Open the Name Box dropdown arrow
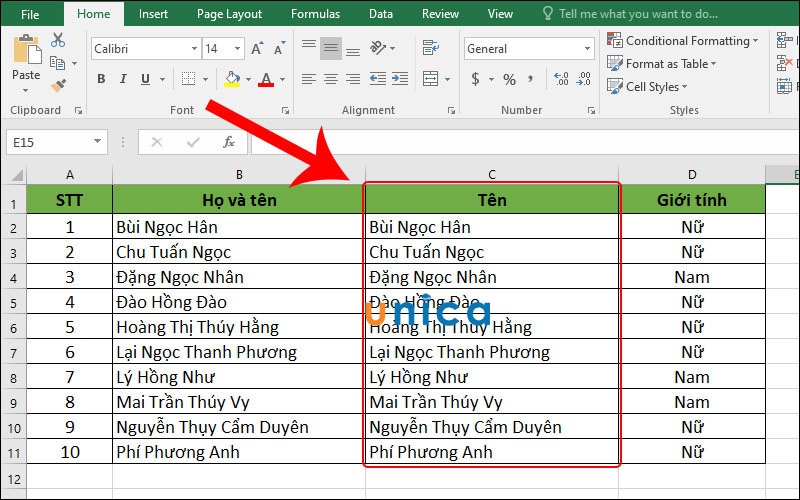Screen dimensions: 800x500 tap(97, 141)
